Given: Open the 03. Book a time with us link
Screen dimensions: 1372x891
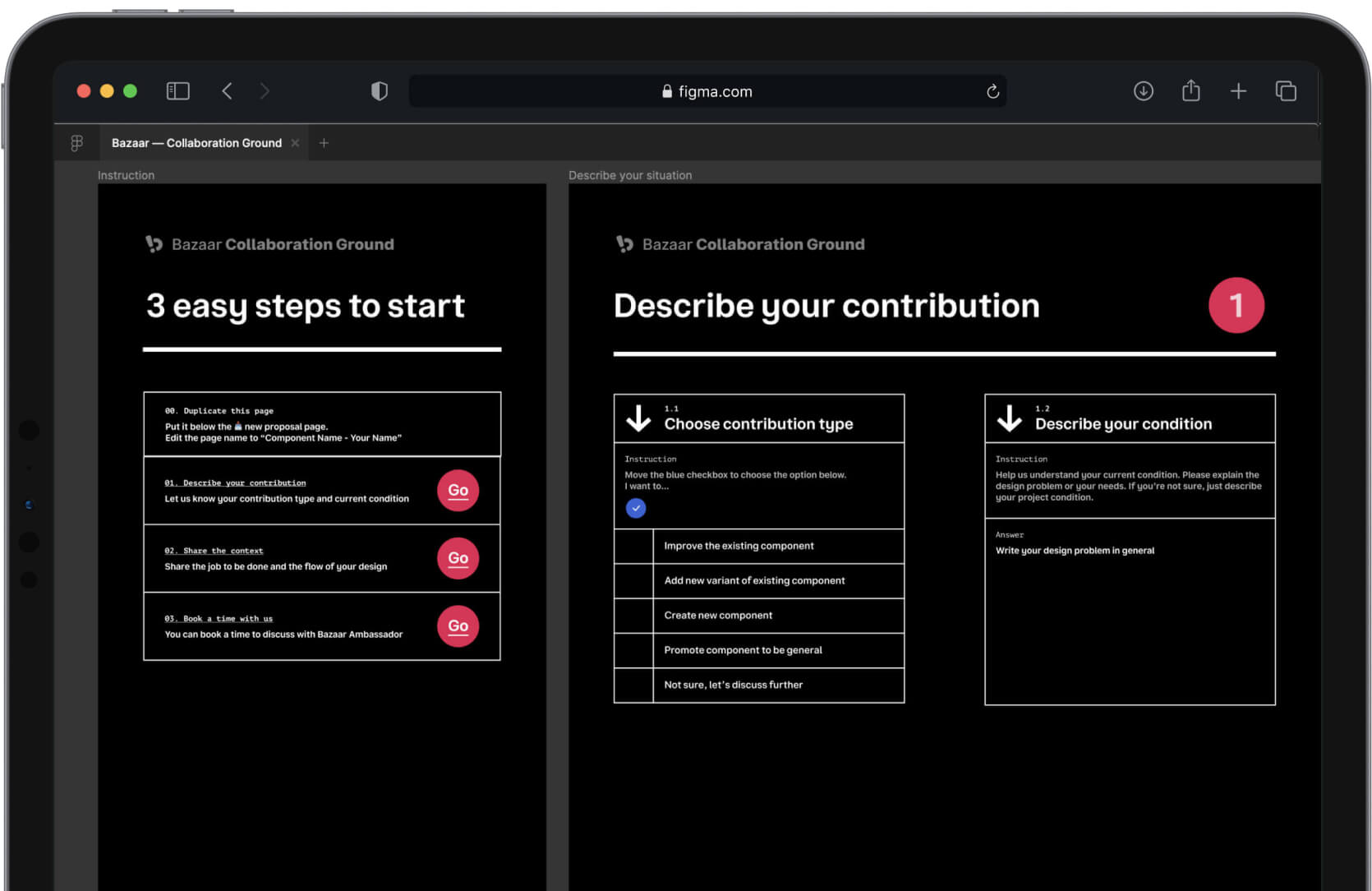Looking at the screenshot, I should [x=219, y=618].
